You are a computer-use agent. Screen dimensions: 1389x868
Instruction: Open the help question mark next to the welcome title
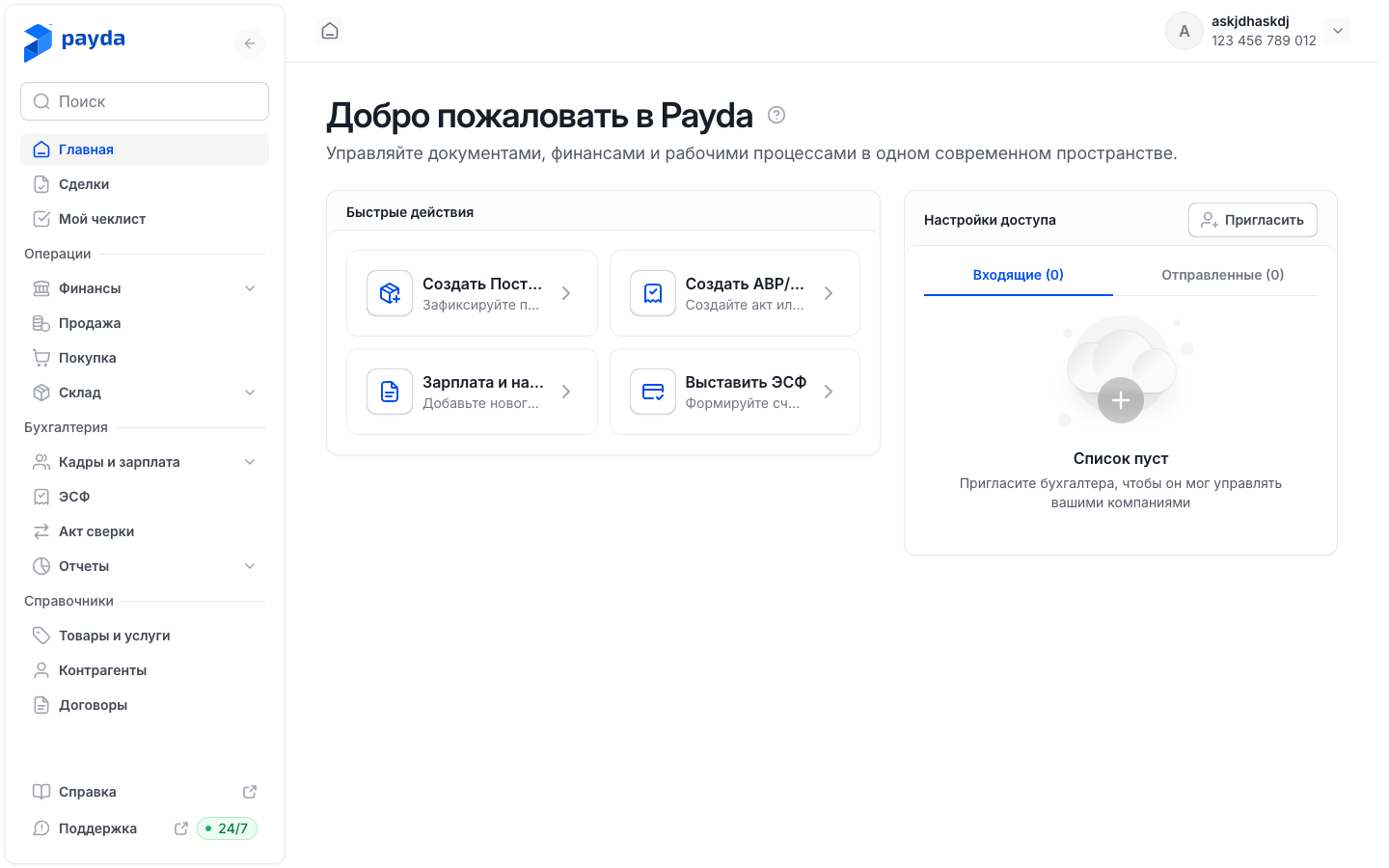tap(776, 116)
